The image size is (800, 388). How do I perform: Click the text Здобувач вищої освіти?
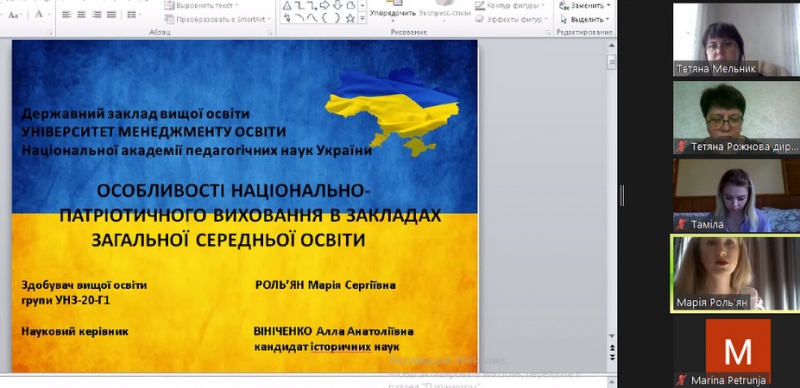tap(84, 285)
